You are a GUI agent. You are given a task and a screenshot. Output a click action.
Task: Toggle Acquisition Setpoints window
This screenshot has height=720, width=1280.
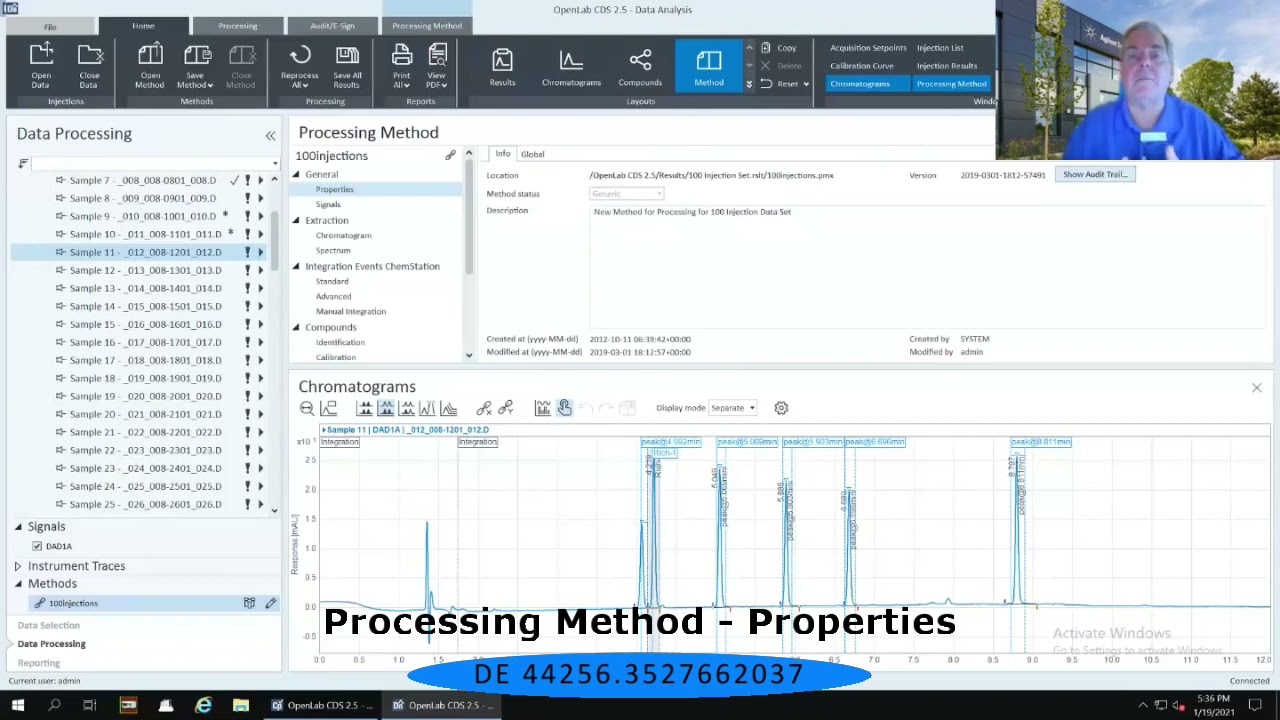[x=868, y=48]
